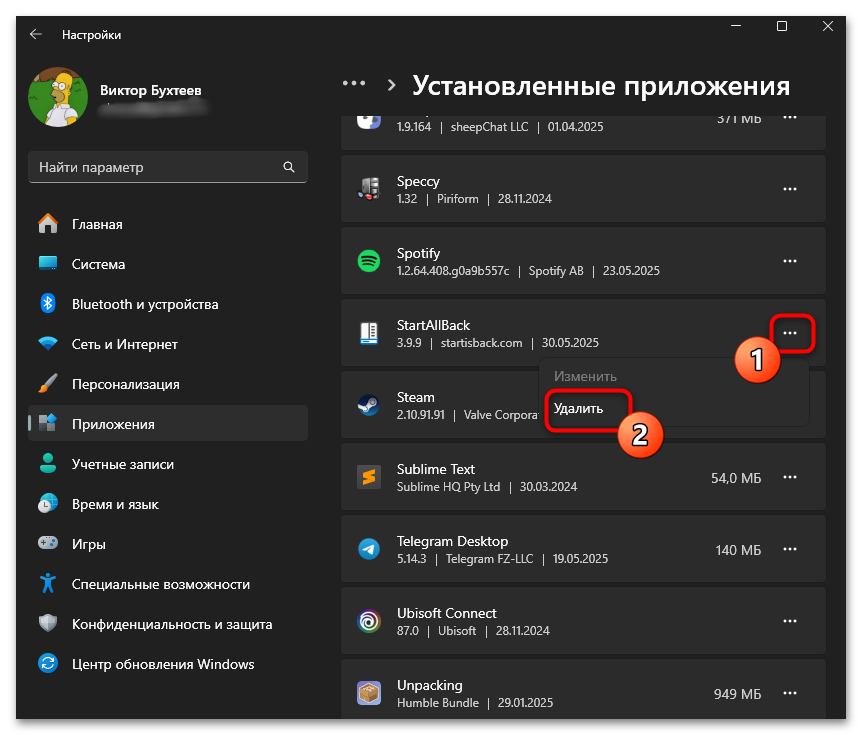Click the Центр обновления Windows icon

pos(47,664)
